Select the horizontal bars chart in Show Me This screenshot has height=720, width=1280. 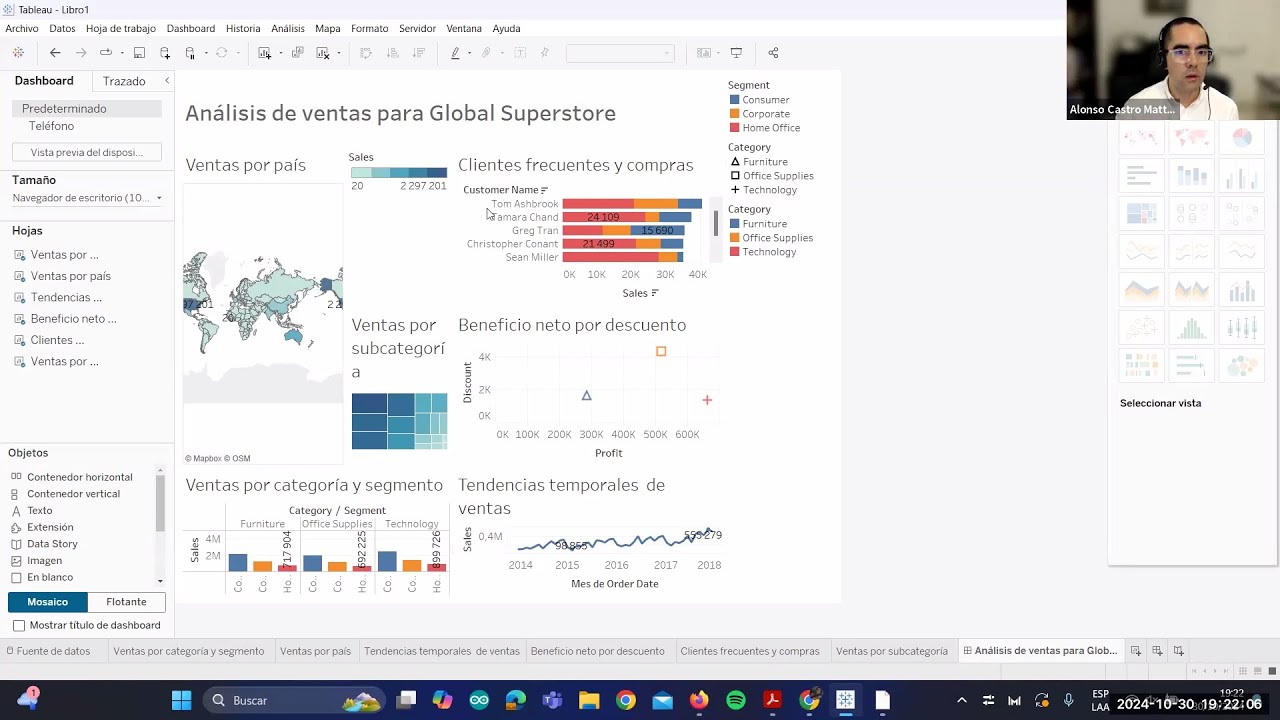(x=1142, y=176)
